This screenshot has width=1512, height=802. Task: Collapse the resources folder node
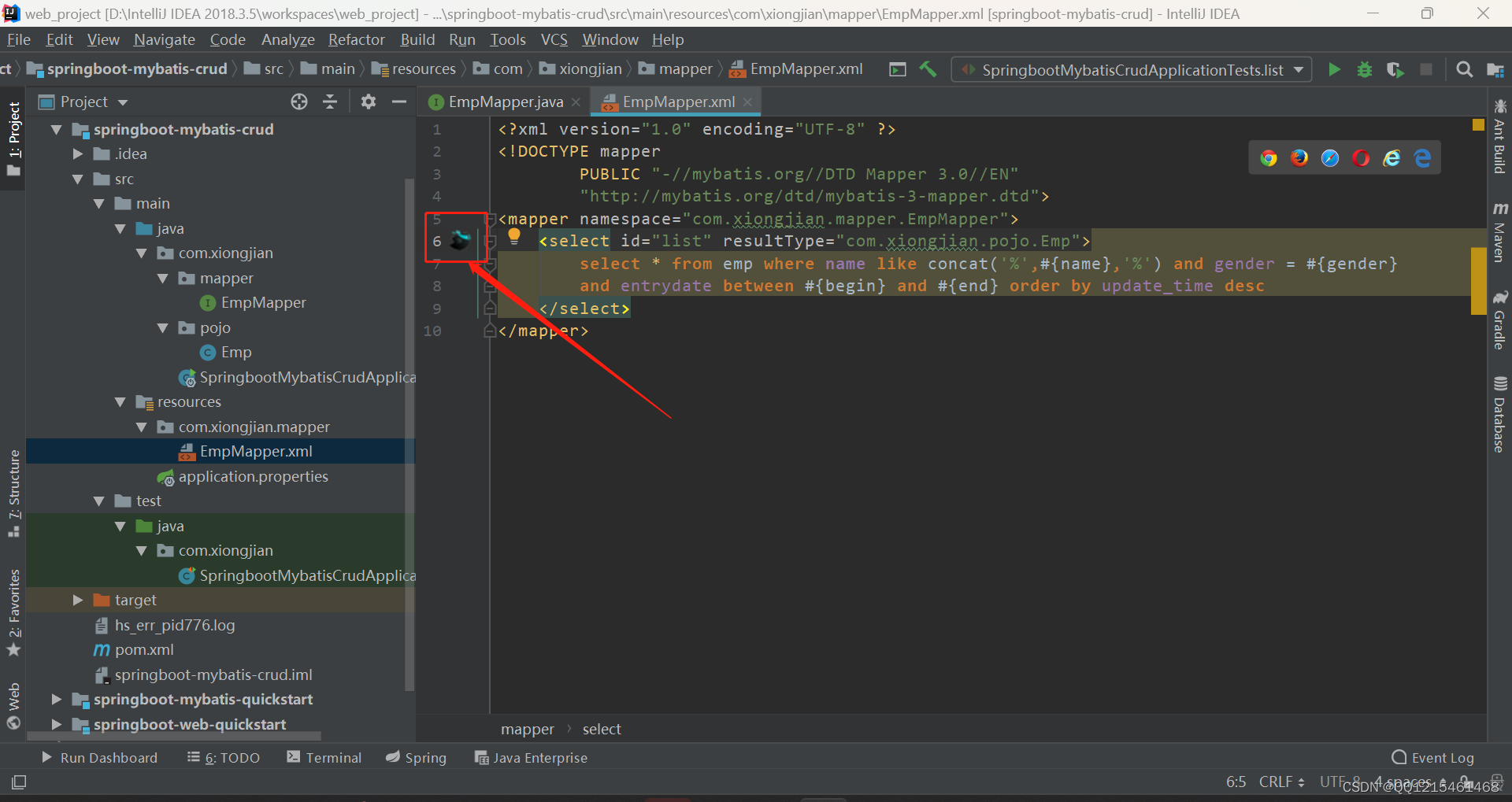120,401
